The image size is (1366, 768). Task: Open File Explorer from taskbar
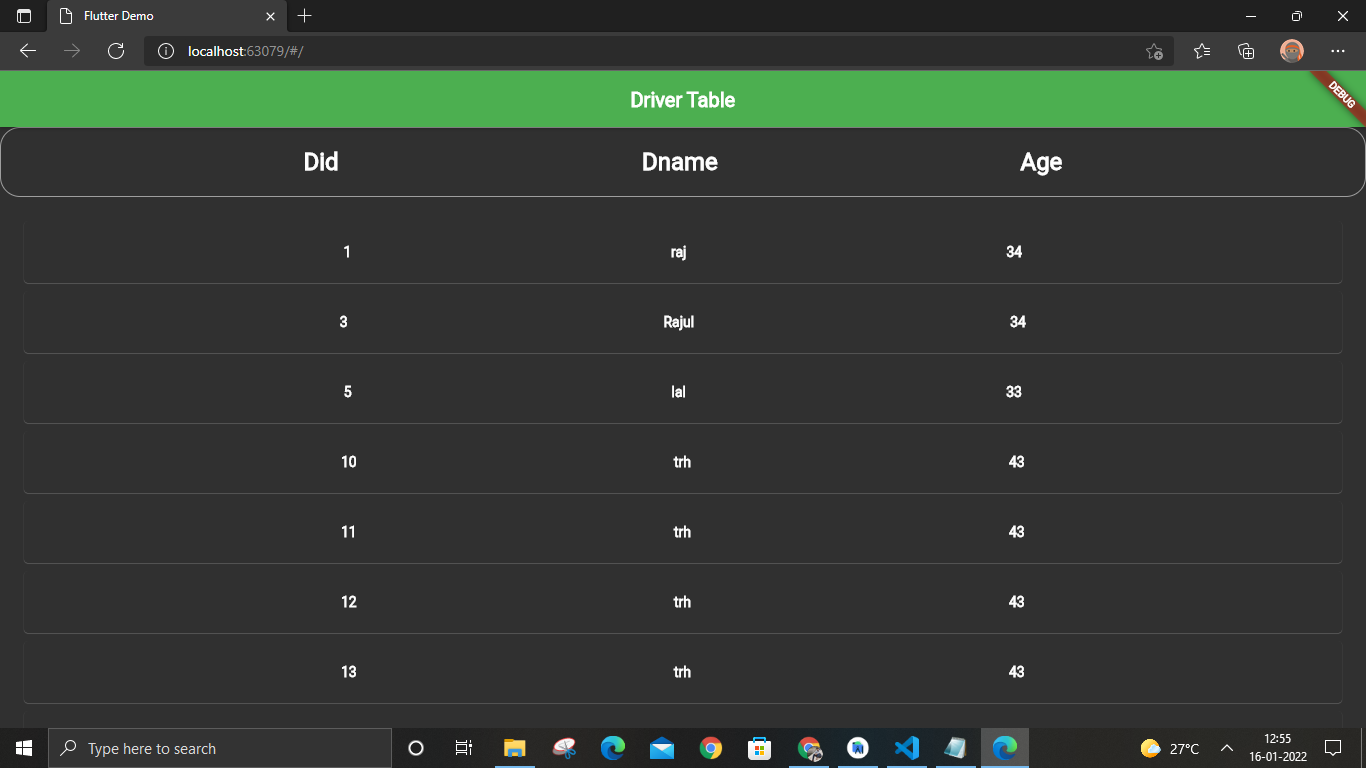514,748
